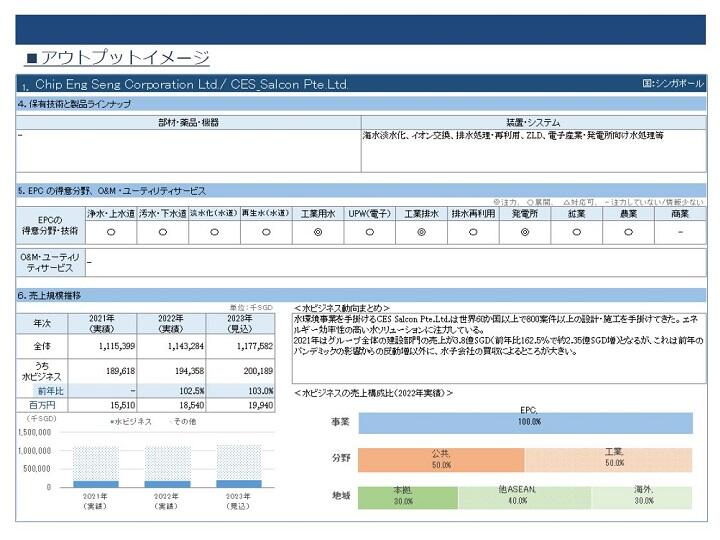Click the green 本拠 30.0% bar segment
The width and height of the screenshot is (720, 540).
coord(408,497)
